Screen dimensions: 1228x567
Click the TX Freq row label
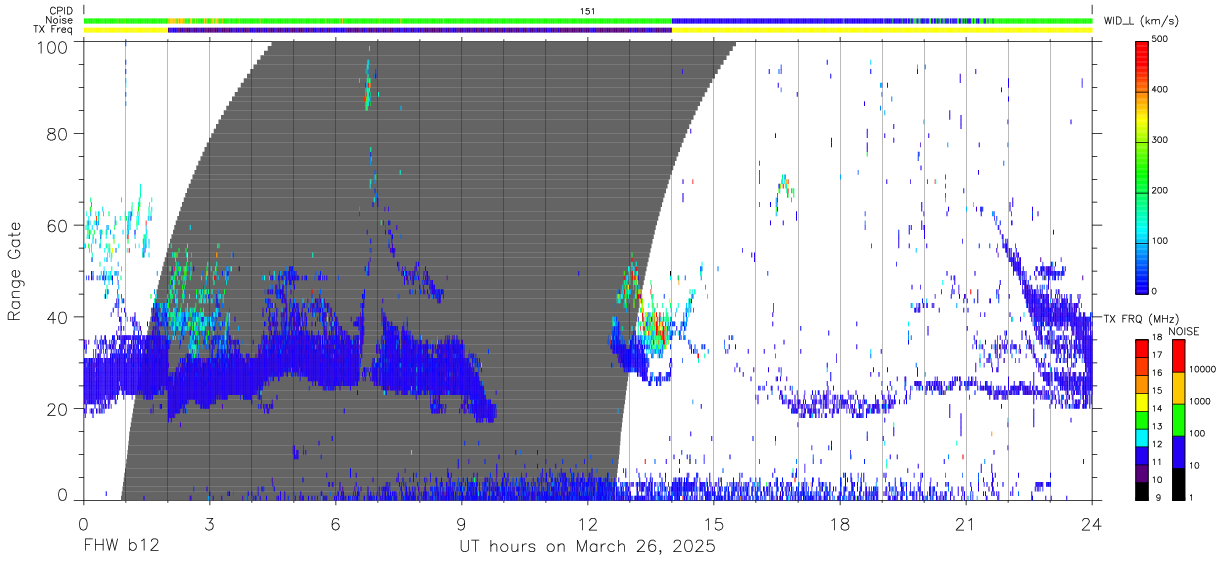coord(55,30)
